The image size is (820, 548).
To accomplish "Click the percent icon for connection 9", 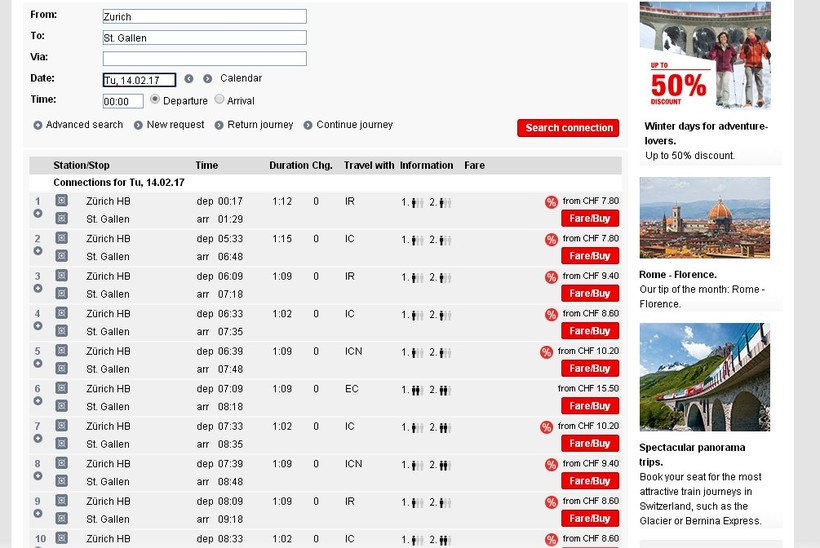I will click(551, 502).
